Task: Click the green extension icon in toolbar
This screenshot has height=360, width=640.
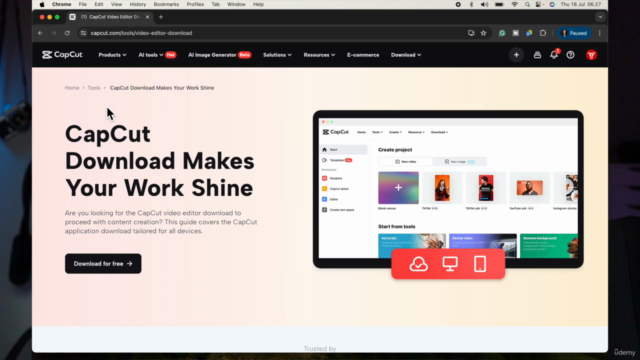Action: (502, 33)
